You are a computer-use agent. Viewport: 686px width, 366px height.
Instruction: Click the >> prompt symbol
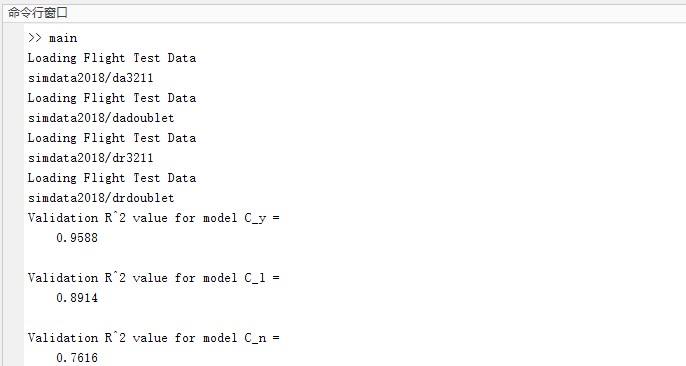(35, 38)
